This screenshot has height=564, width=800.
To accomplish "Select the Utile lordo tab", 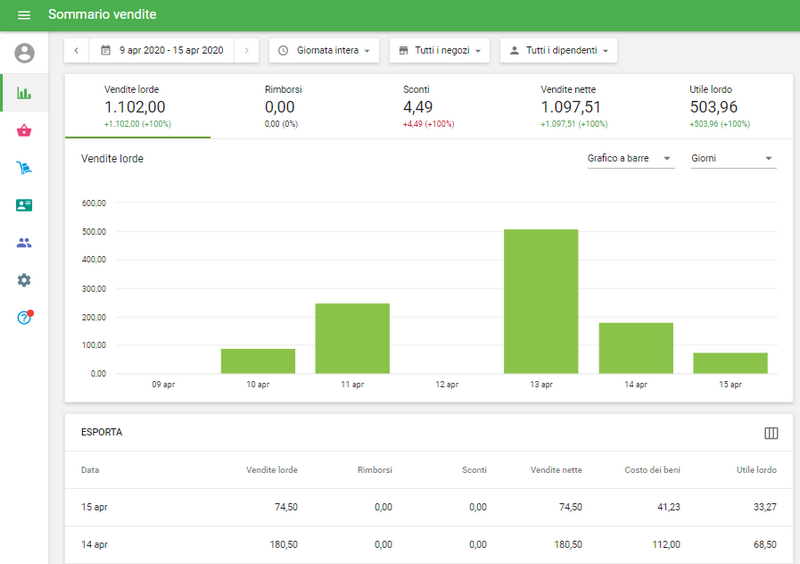I will pyautogui.click(x=720, y=106).
